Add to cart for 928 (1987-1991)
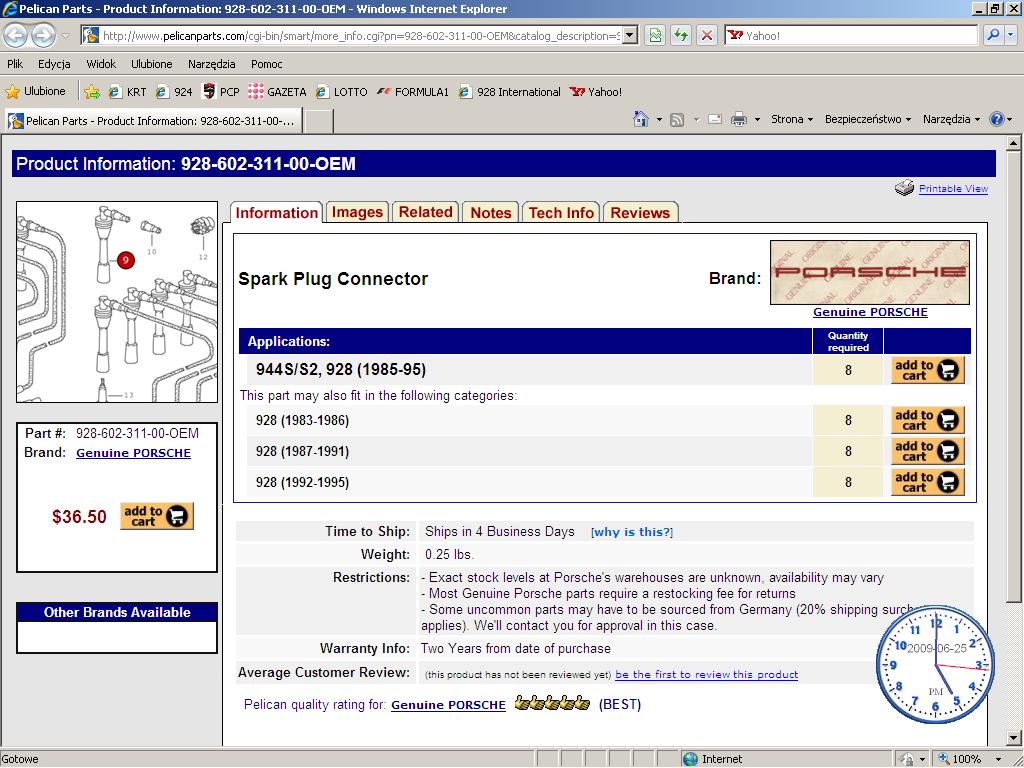 (927, 451)
